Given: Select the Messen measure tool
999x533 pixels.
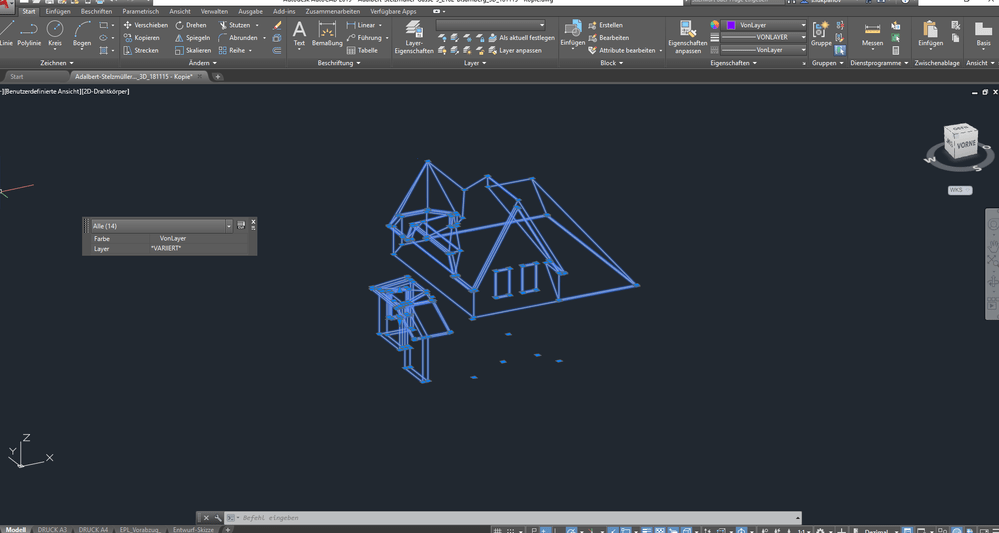Looking at the screenshot, I should pos(872,35).
